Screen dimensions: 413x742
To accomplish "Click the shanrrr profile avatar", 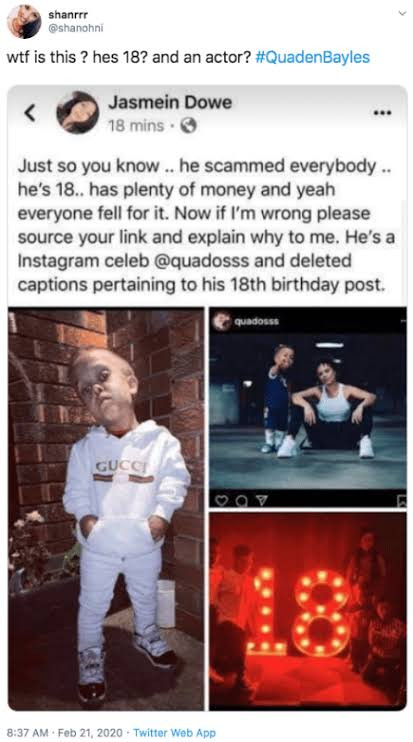I will tap(24, 21).
